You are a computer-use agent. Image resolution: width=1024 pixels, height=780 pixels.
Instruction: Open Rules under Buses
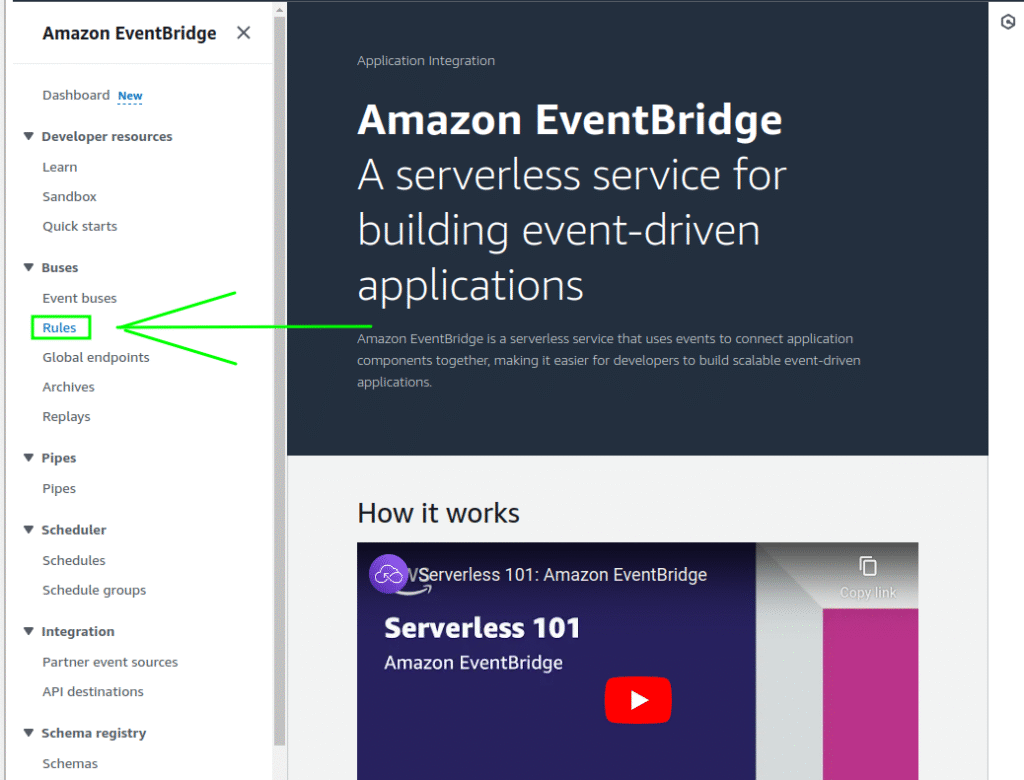pyautogui.click(x=59, y=328)
